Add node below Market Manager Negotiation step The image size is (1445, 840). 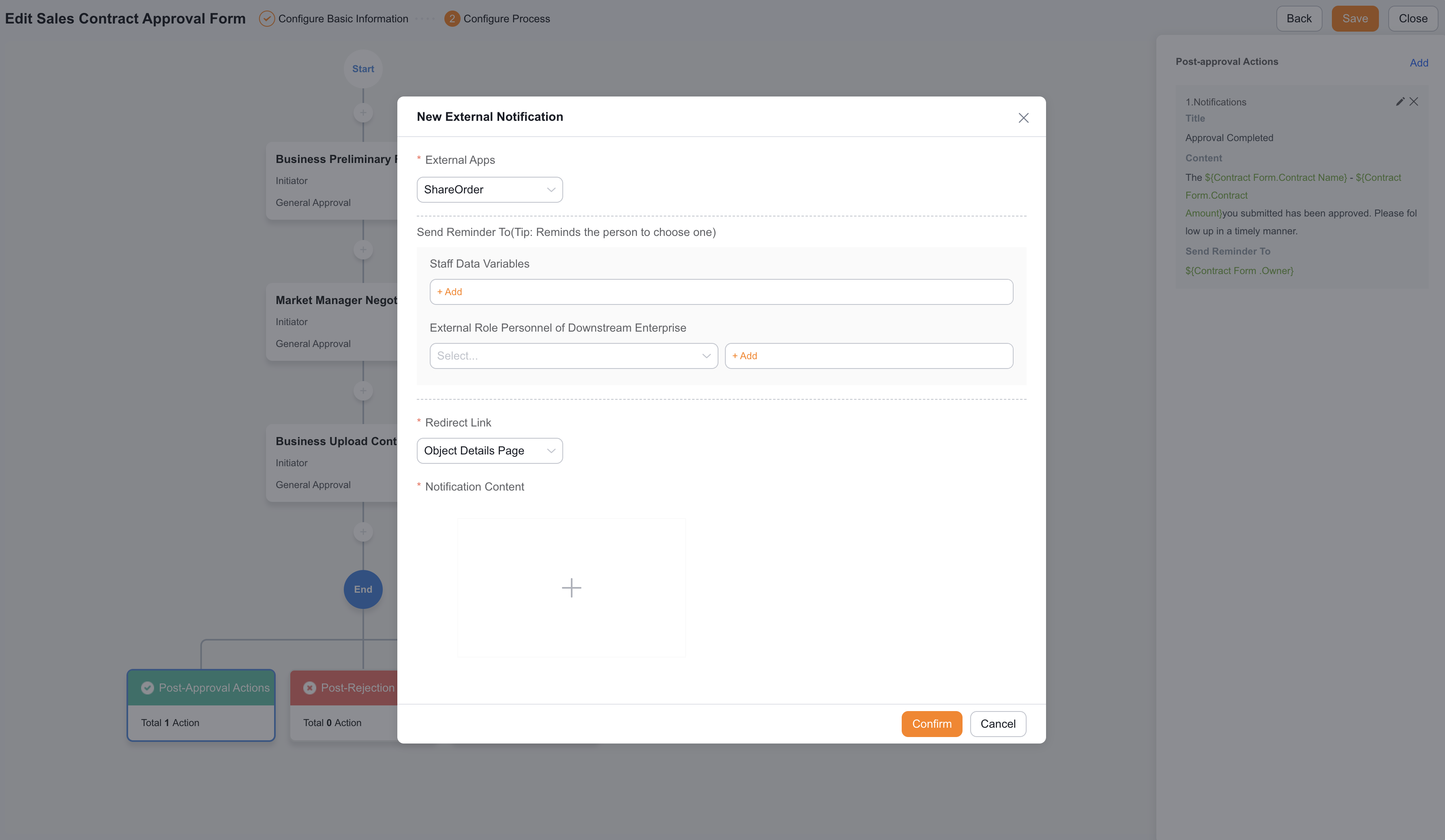[362, 390]
